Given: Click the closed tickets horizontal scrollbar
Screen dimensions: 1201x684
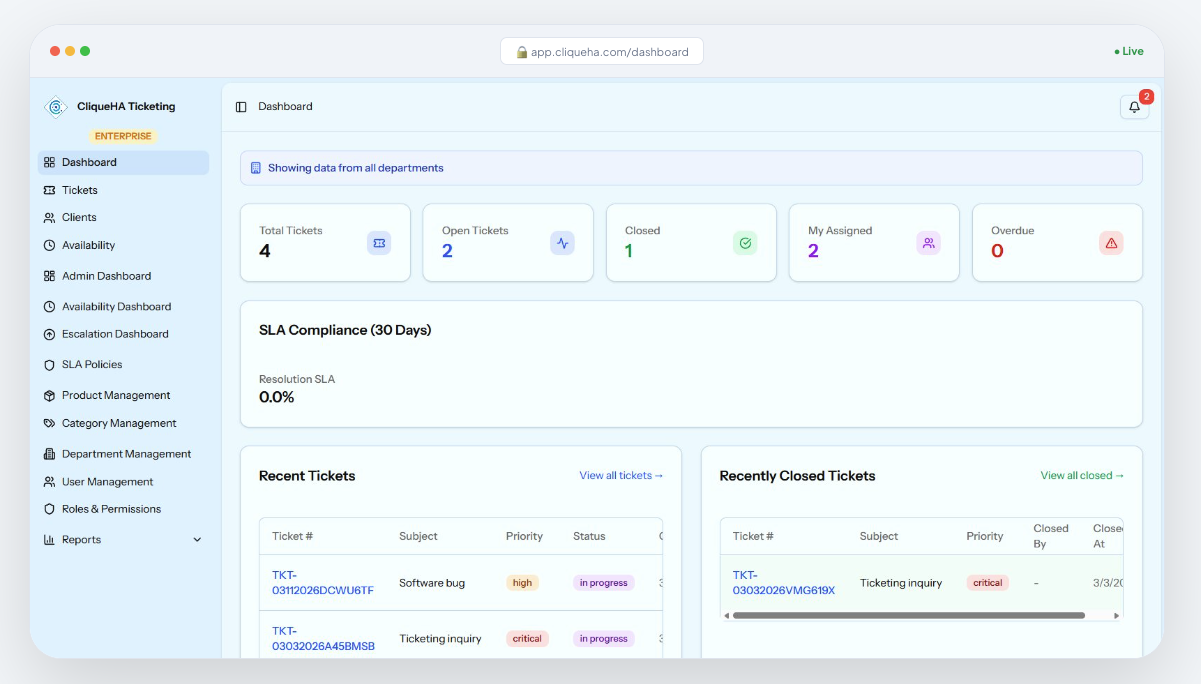Looking at the screenshot, I should point(908,616).
